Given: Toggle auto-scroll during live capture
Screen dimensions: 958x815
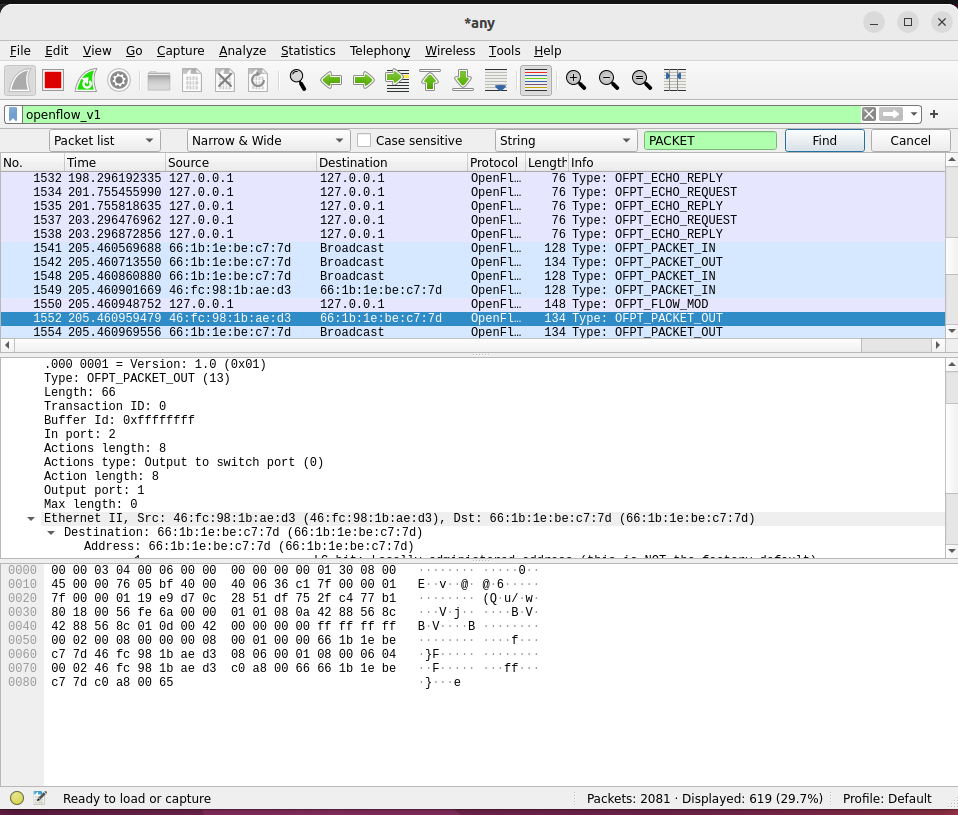Looking at the screenshot, I should tap(496, 80).
